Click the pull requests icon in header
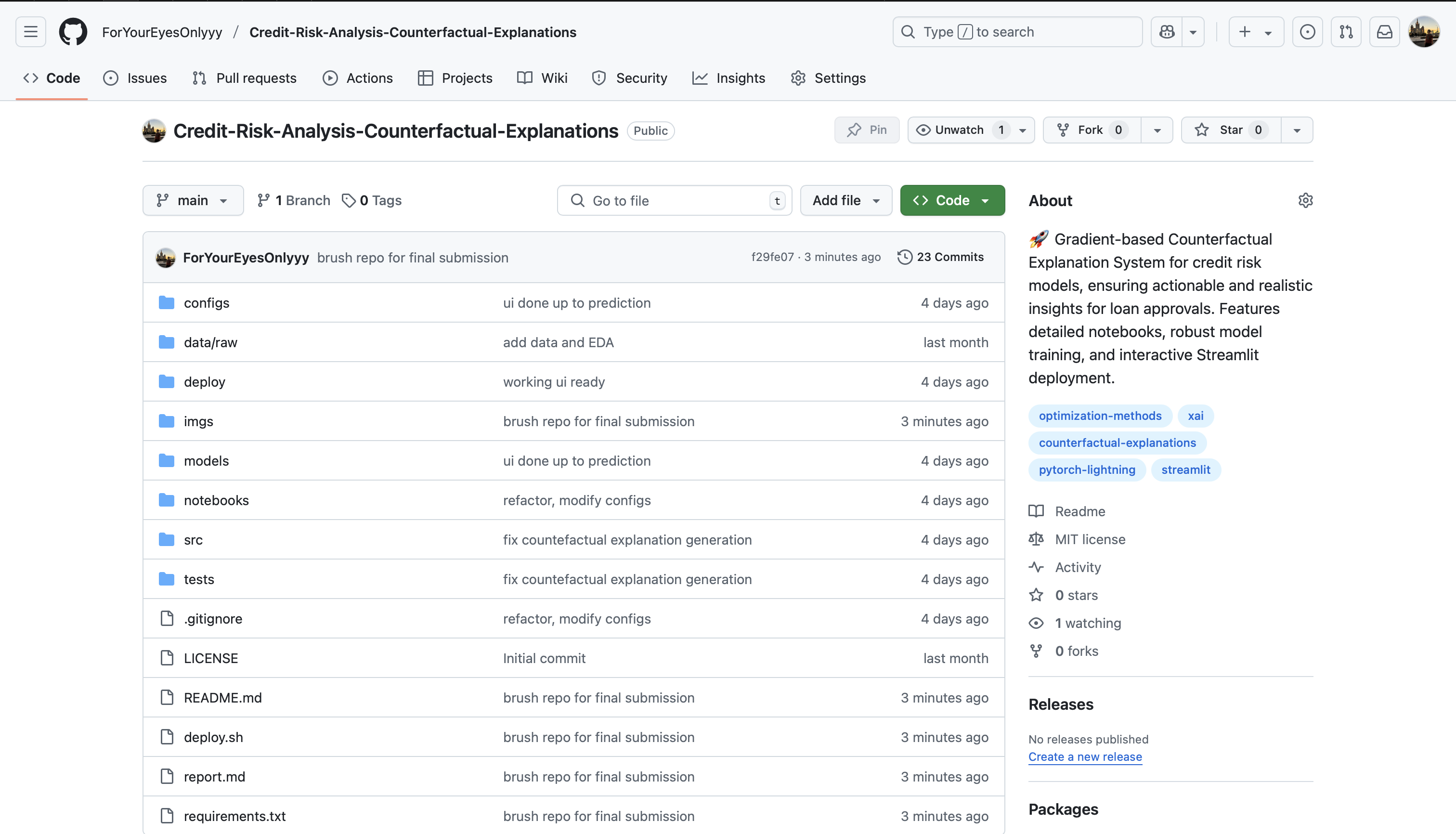 click(1346, 32)
